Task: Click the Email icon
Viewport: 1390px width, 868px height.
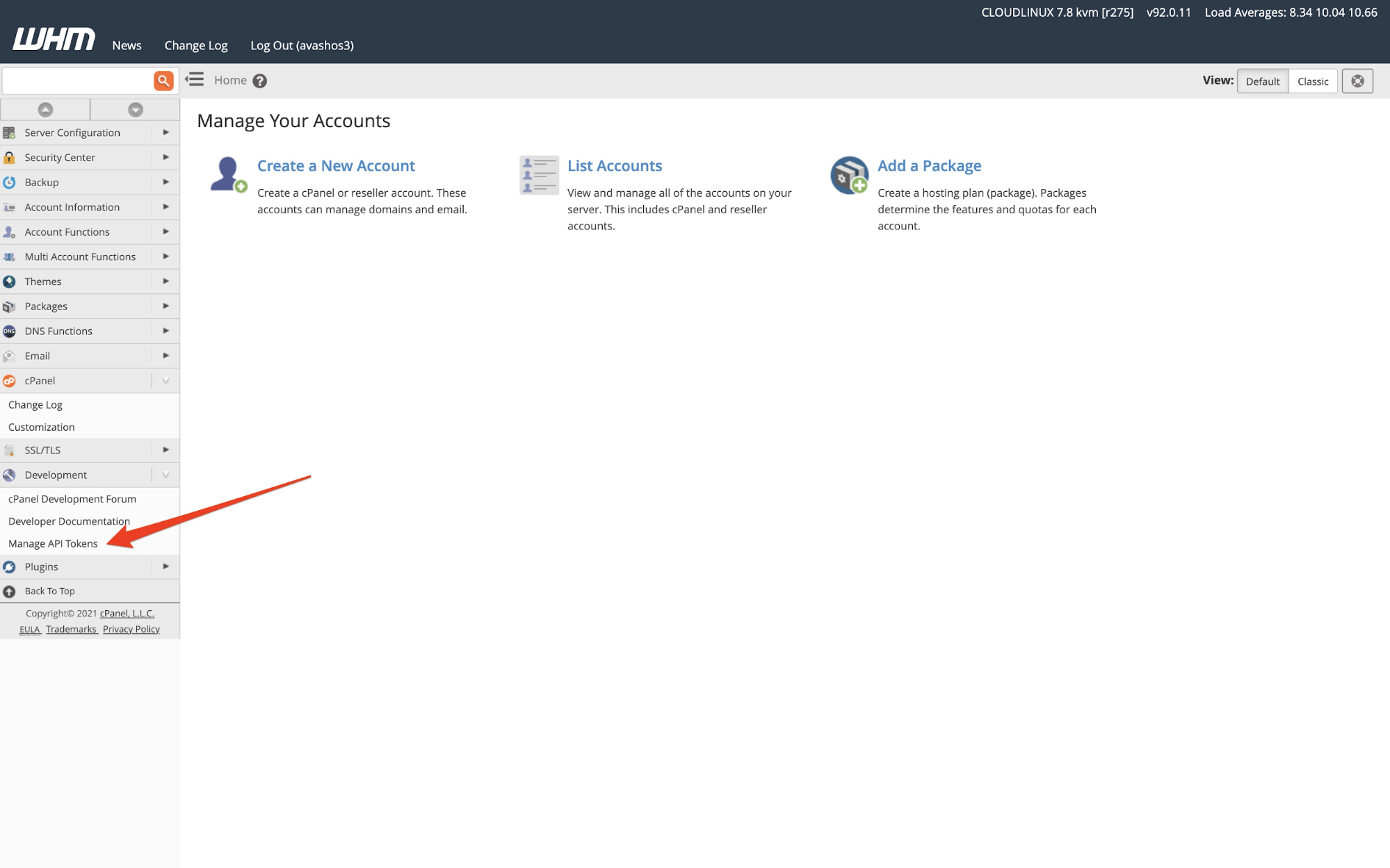Action: (9, 356)
